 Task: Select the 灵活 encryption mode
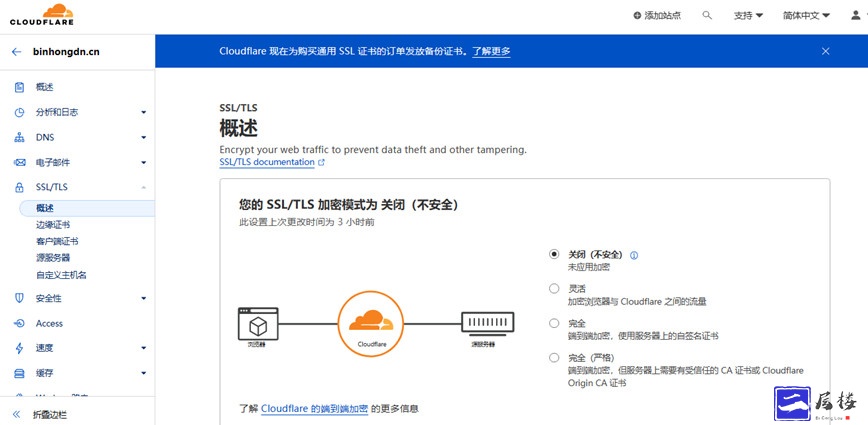pyautogui.click(x=554, y=288)
